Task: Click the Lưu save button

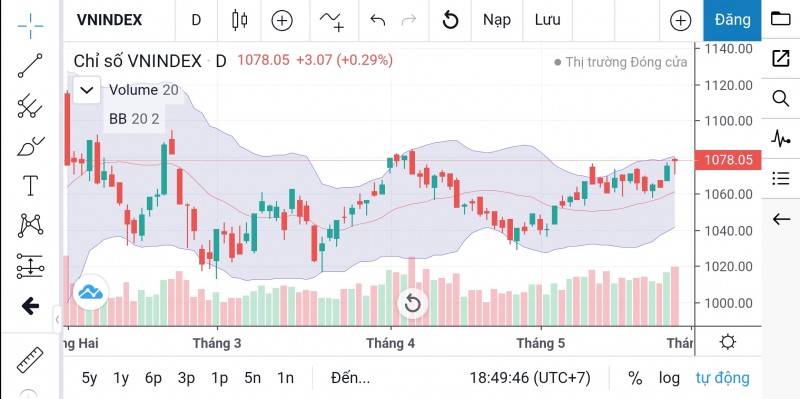Action: [x=547, y=20]
